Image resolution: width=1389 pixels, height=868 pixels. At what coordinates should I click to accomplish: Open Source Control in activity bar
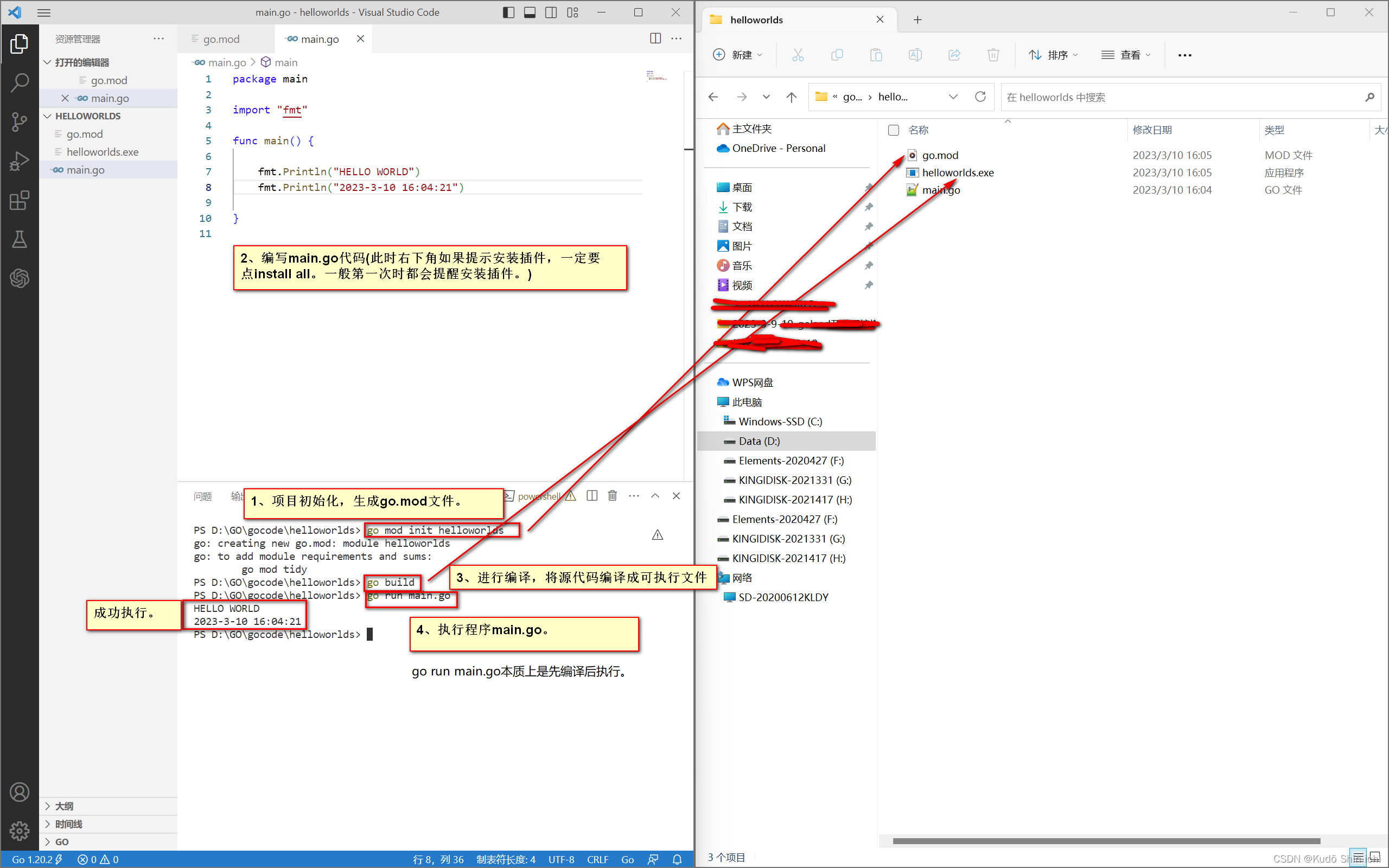pyautogui.click(x=20, y=122)
